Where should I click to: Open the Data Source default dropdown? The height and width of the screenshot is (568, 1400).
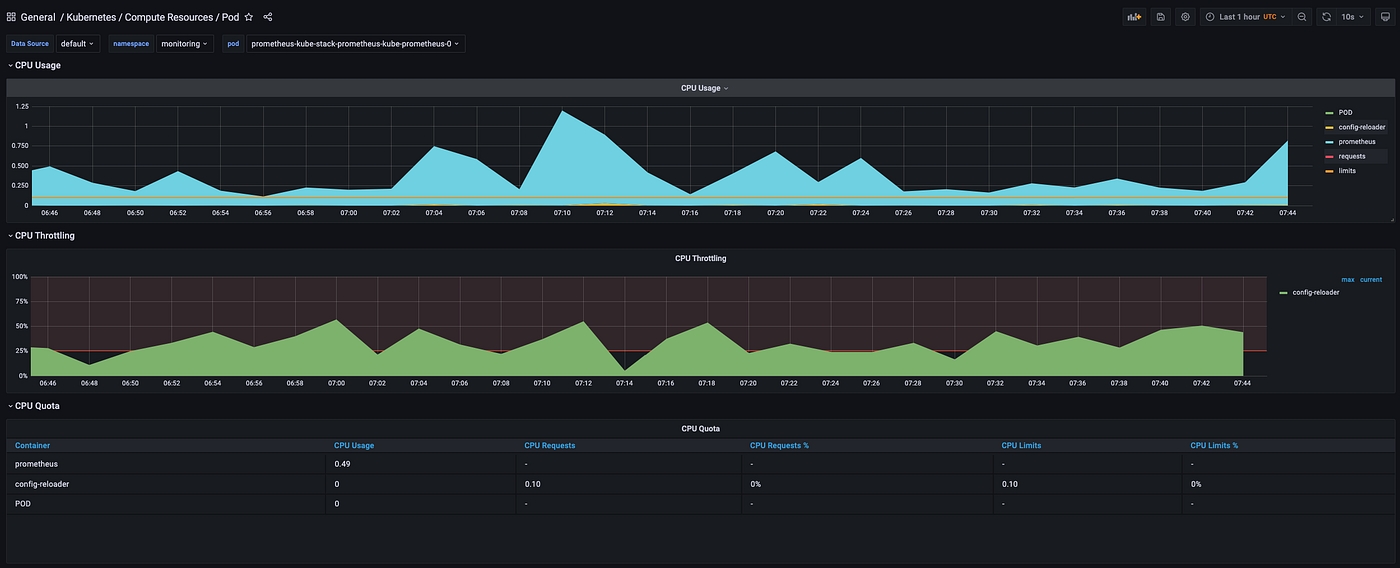[x=77, y=44]
